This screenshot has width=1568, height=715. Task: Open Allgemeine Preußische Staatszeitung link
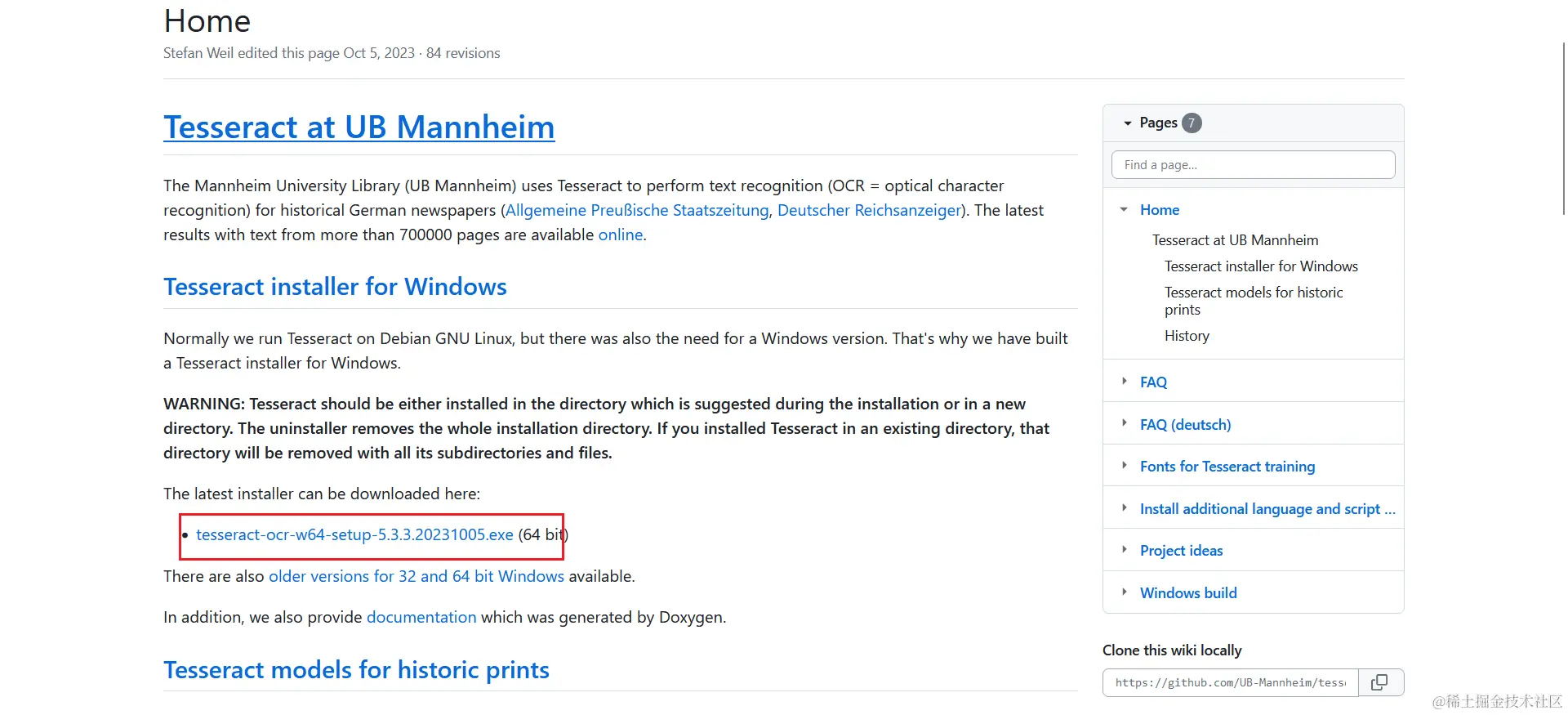click(637, 210)
